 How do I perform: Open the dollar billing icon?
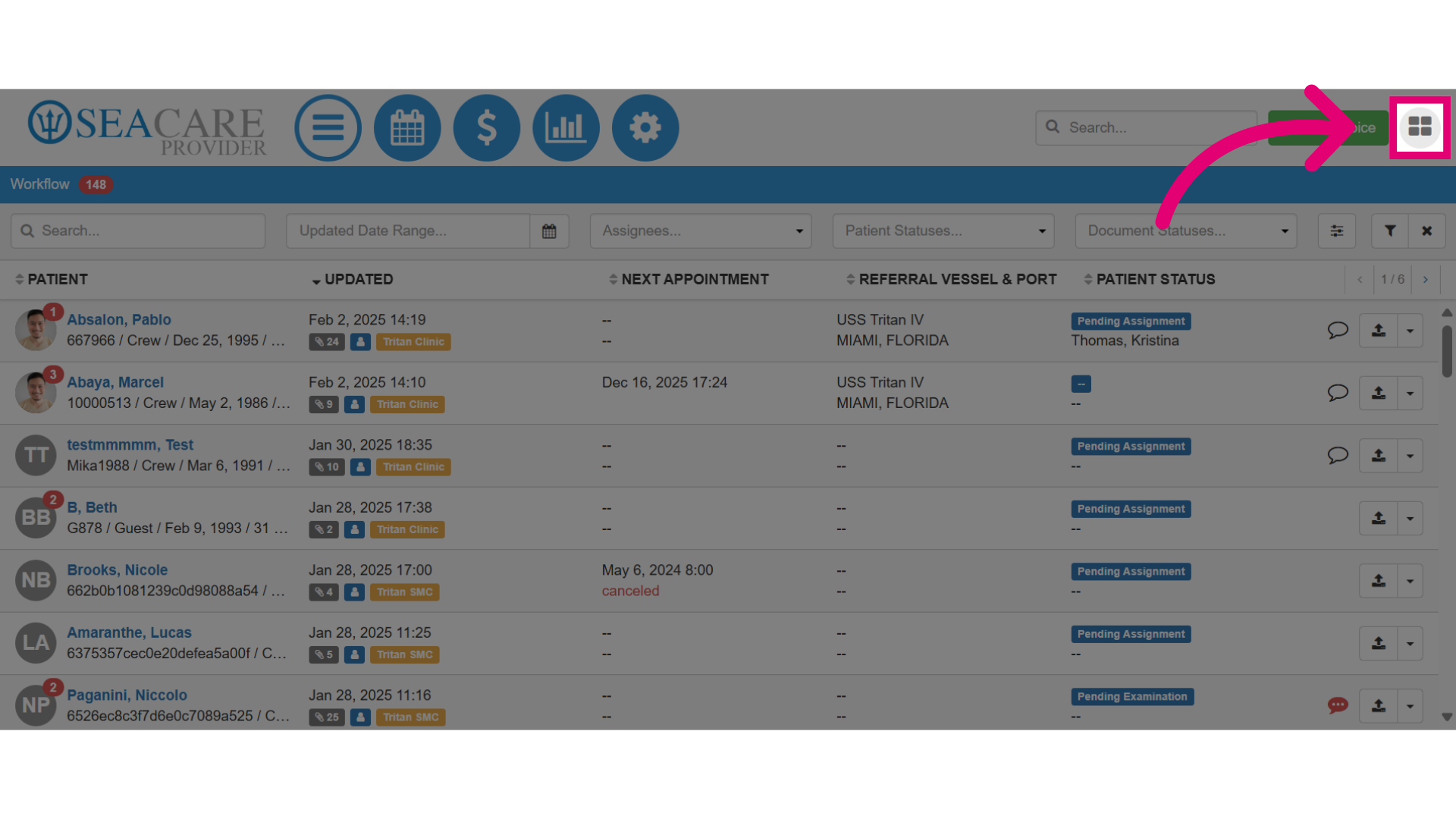click(487, 127)
